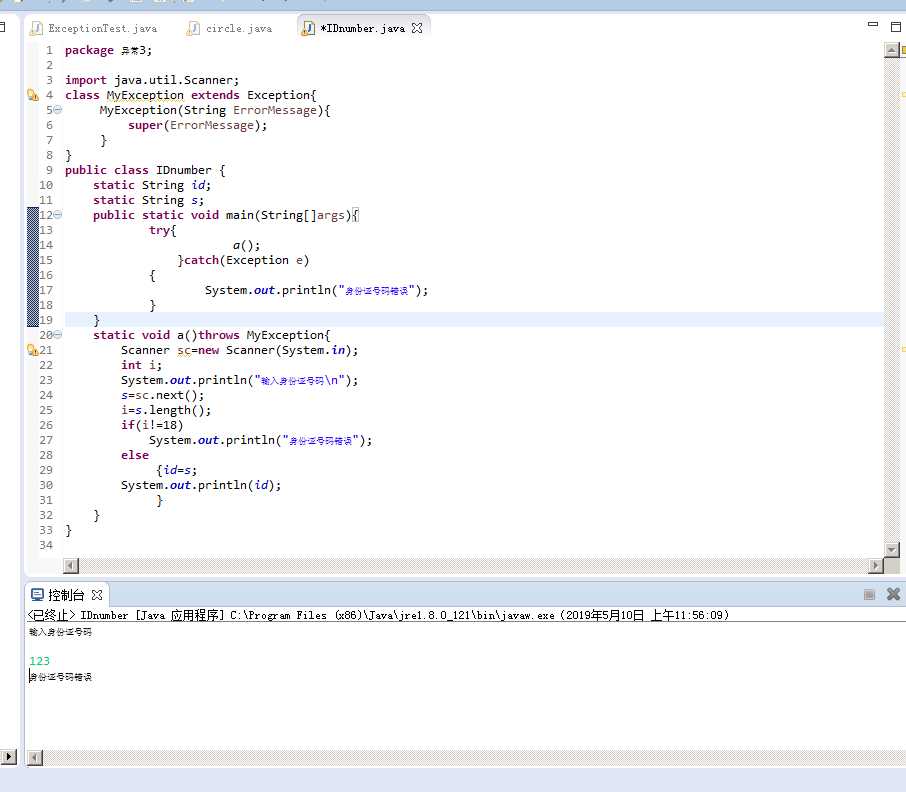The height and width of the screenshot is (792, 906).
Task: Click 'static void a()throws MyException{' line
Action: pyautogui.click(x=211, y=334)
